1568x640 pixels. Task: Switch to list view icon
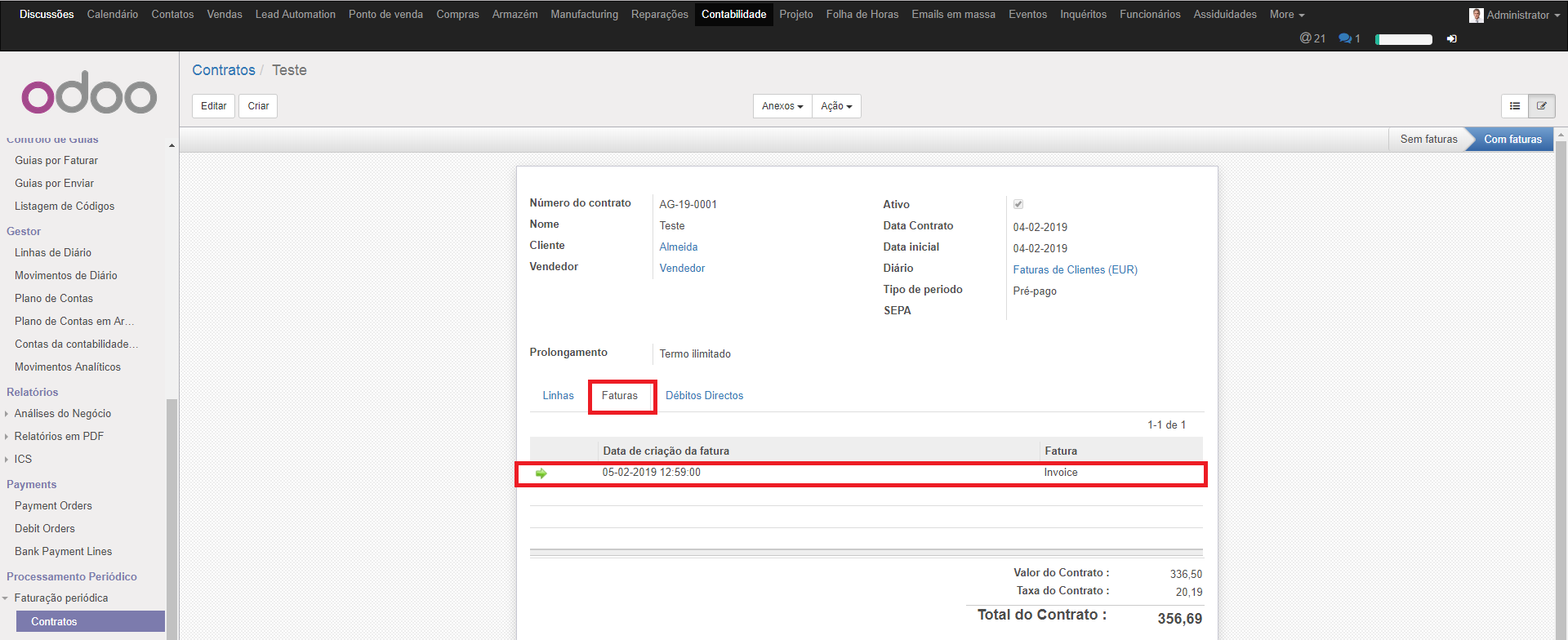click(x=1514, y=106)
